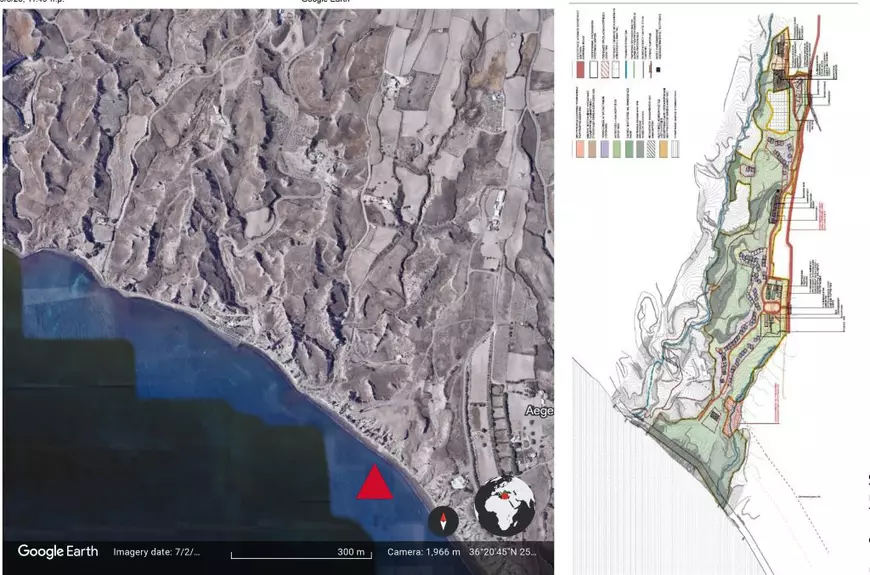
Task: Click the 36°20'45"N coordinates readout
Action: tap(503, 552)
